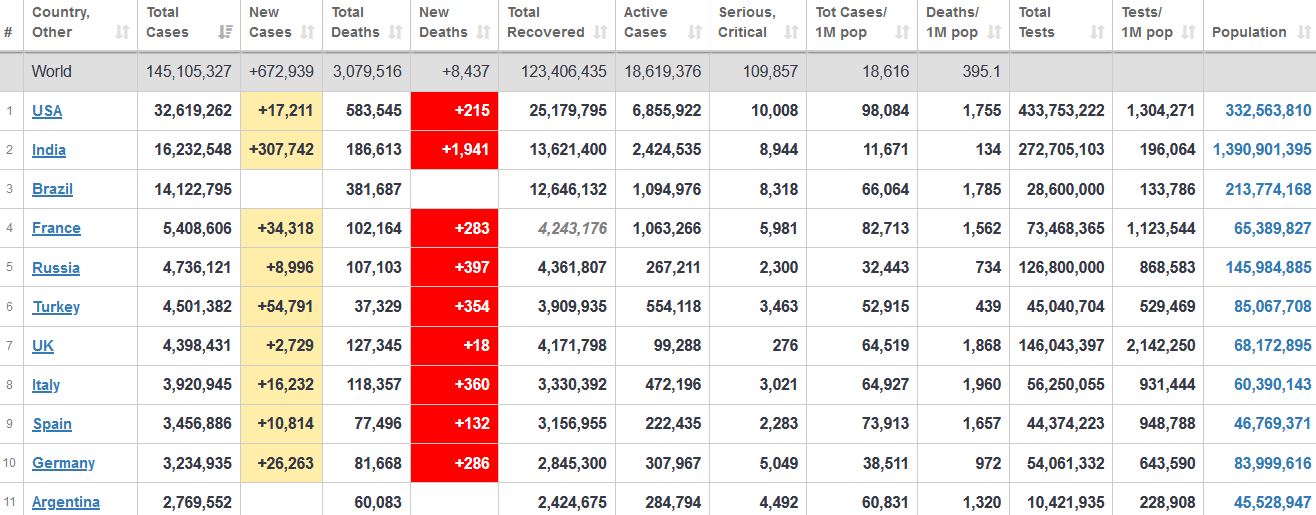The height and width of the screenshot is (515, 1316).
Task: Select Italy new deaths +360 cell
Action: click(454, 385)
